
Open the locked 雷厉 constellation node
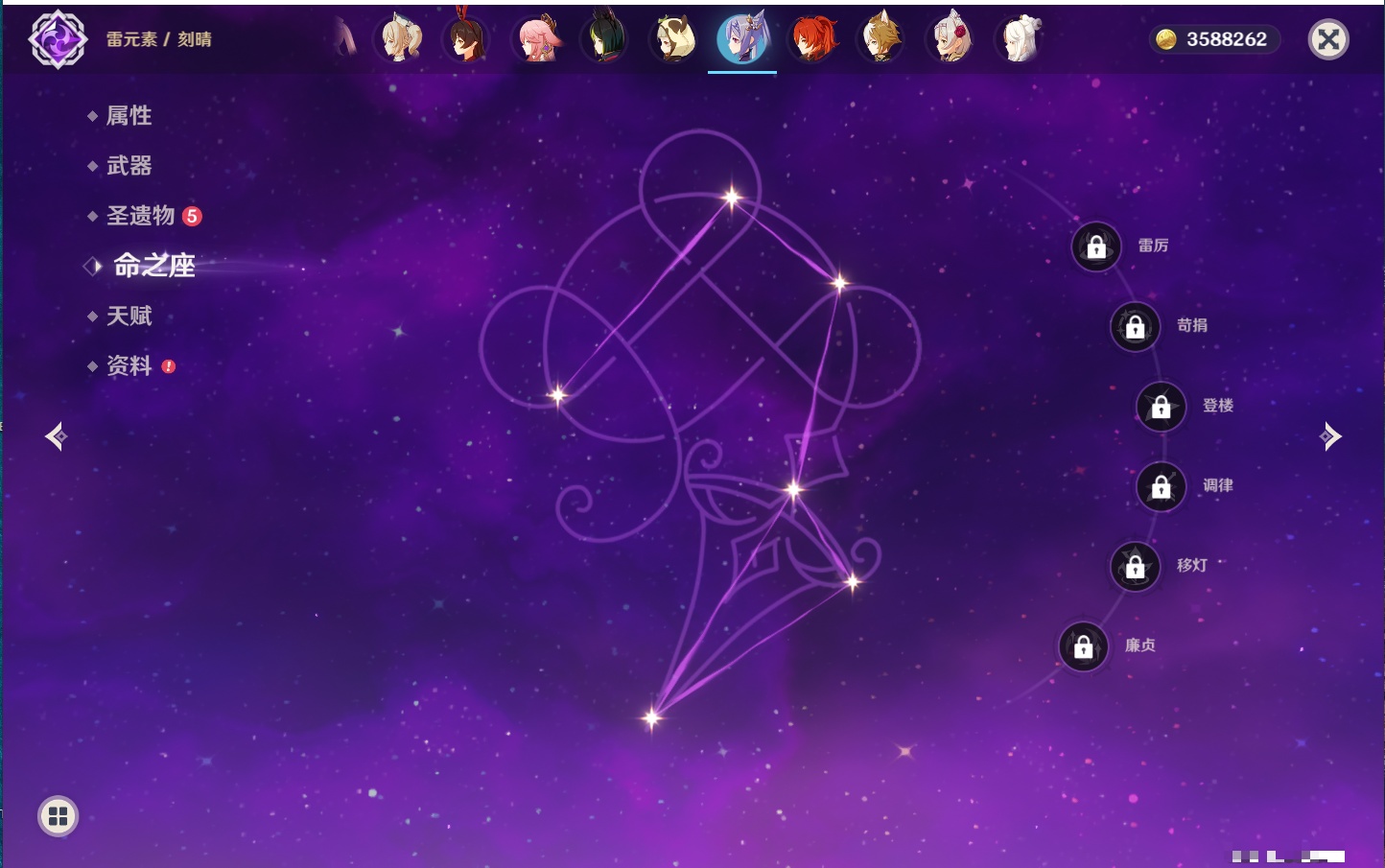[1096, 246]
